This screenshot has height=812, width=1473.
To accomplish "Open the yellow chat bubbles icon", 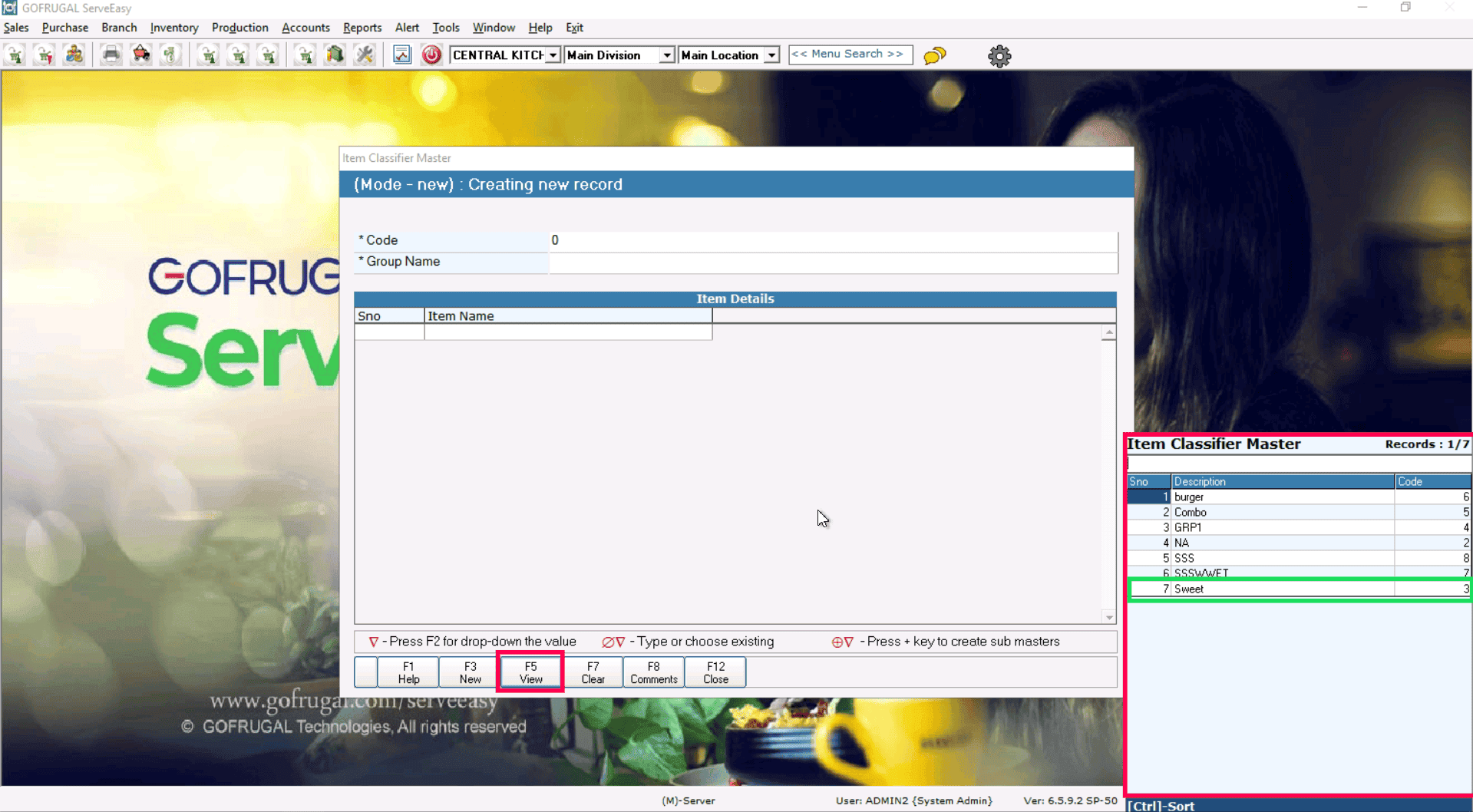I will click(x=934, y=55).
